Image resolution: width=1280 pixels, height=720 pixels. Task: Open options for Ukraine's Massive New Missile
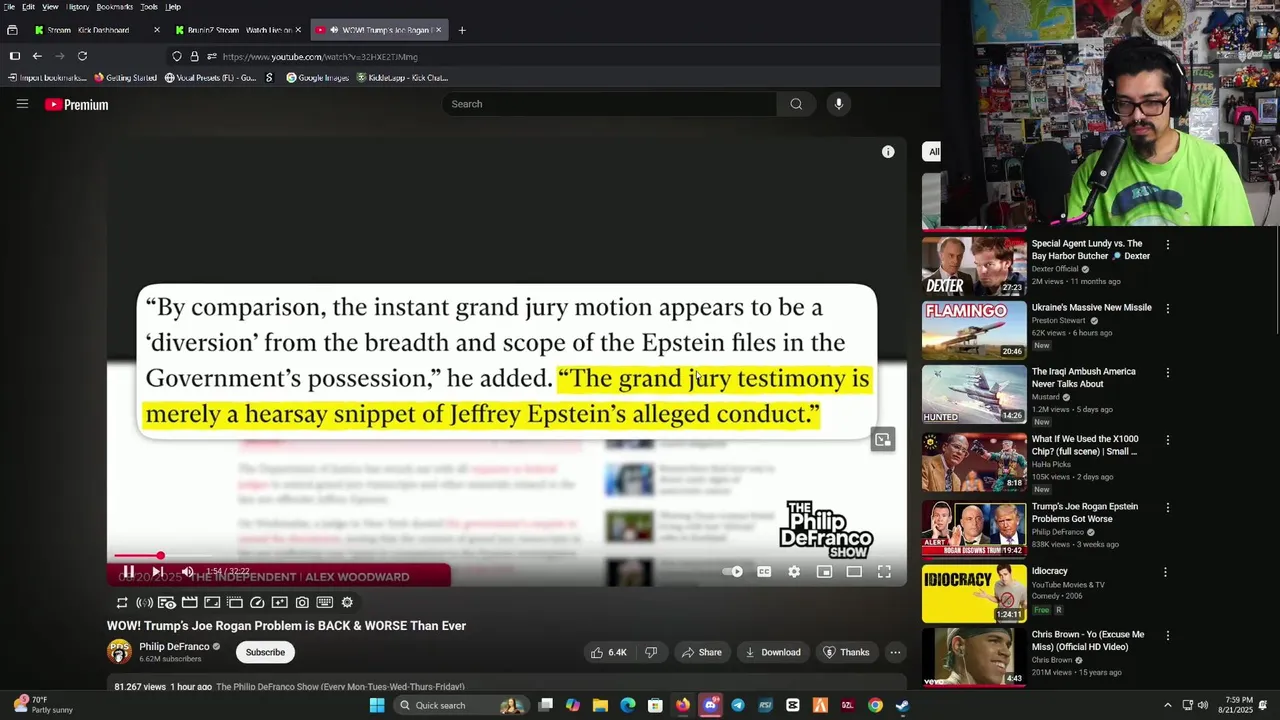click(x=1167, y=309)
